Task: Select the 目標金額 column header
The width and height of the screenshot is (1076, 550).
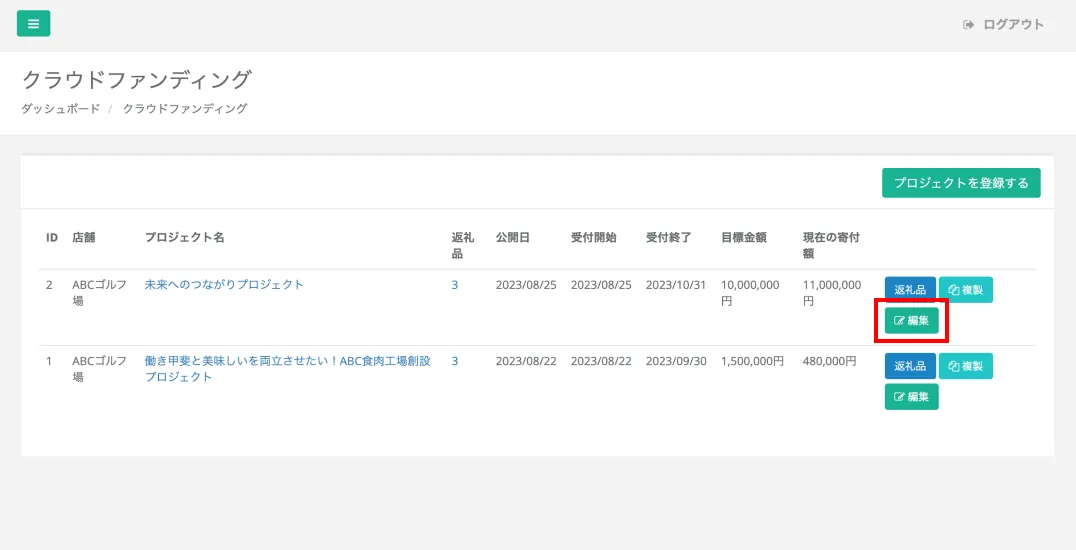Action: coord(743,238)
